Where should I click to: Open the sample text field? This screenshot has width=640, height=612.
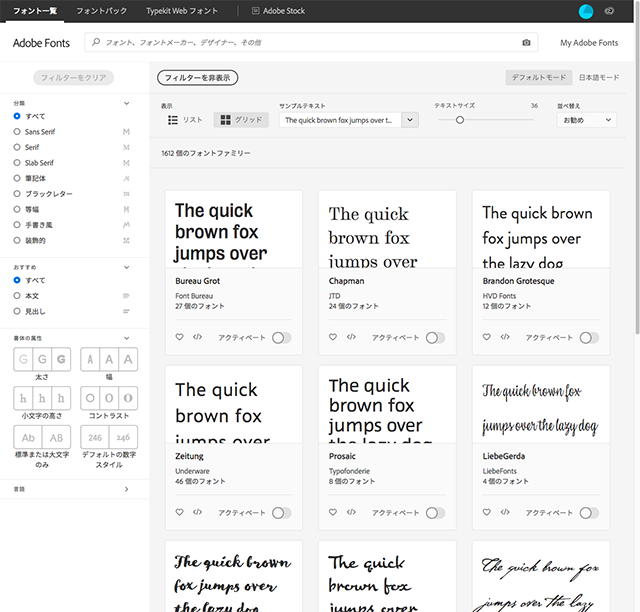tap(340, 120)
